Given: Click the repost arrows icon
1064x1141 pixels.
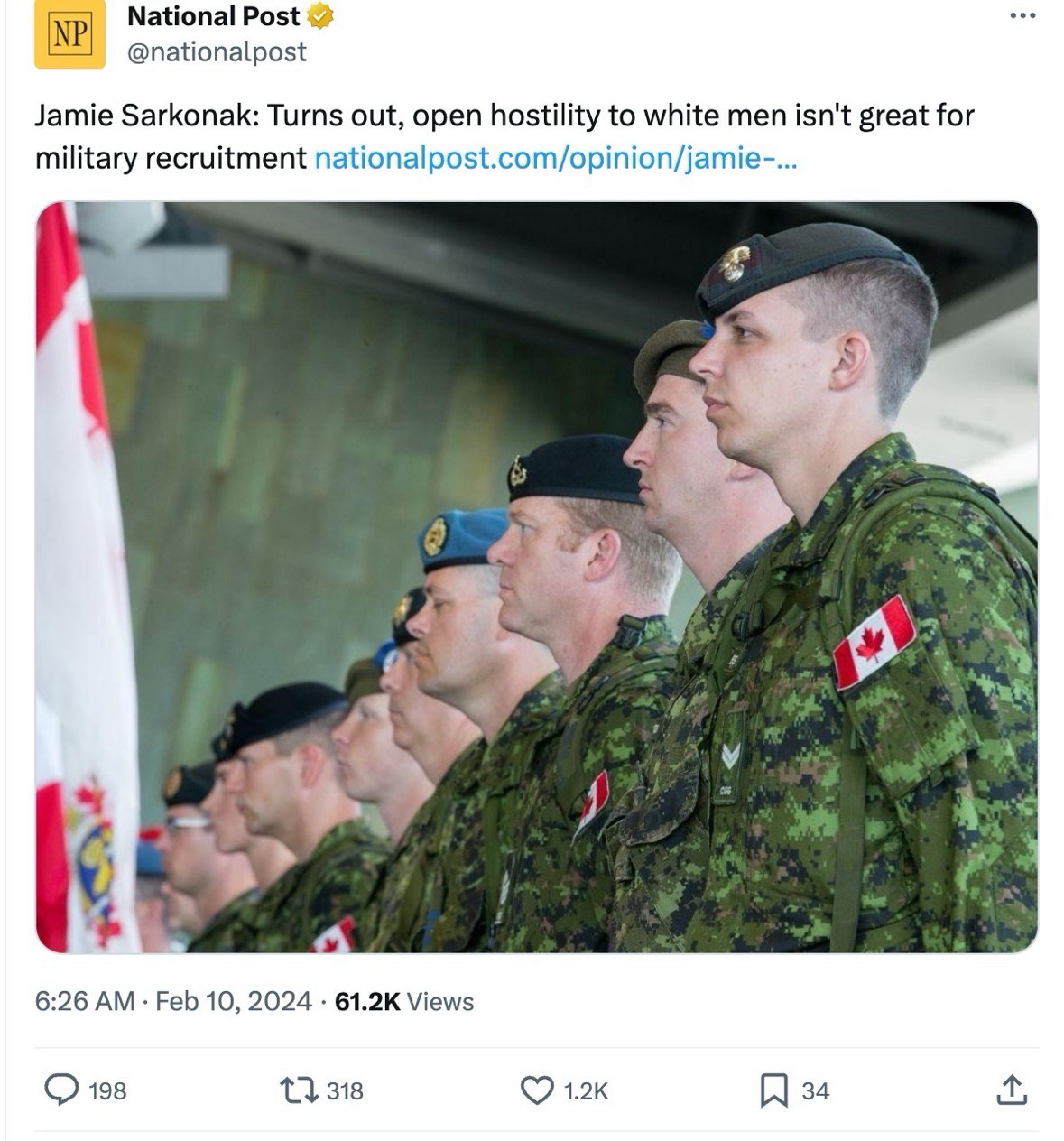Looking at the screenshot, I should click(x=298, y=1090).
